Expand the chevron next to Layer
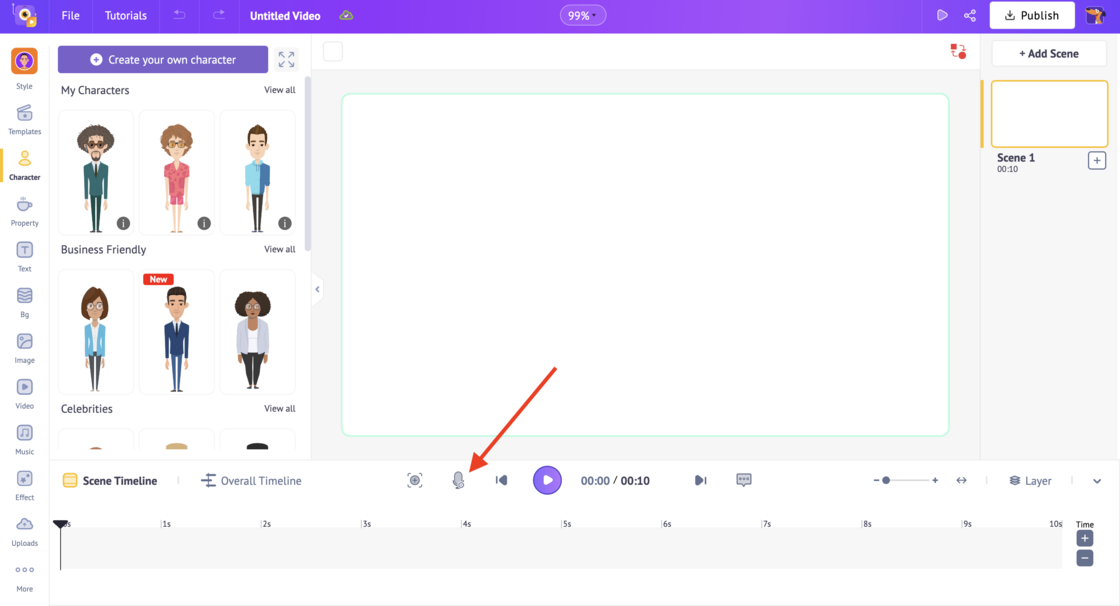The image size is (1120, 606). [x=1097, y=481]
